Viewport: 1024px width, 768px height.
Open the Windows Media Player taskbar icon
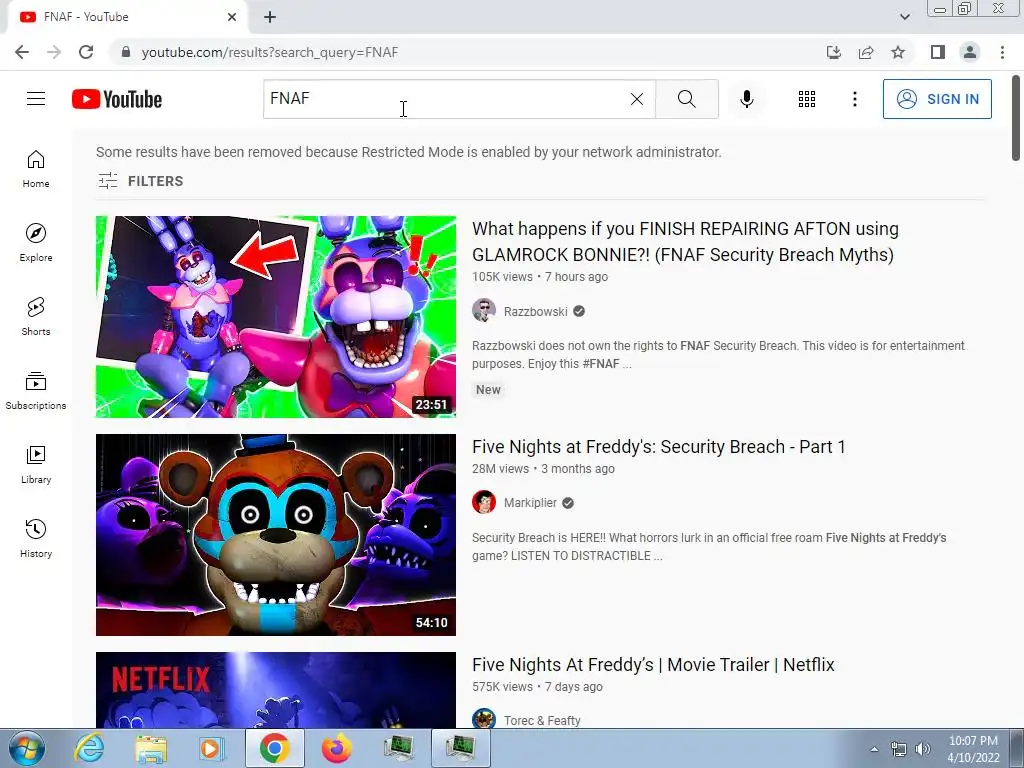coord(212,748)
